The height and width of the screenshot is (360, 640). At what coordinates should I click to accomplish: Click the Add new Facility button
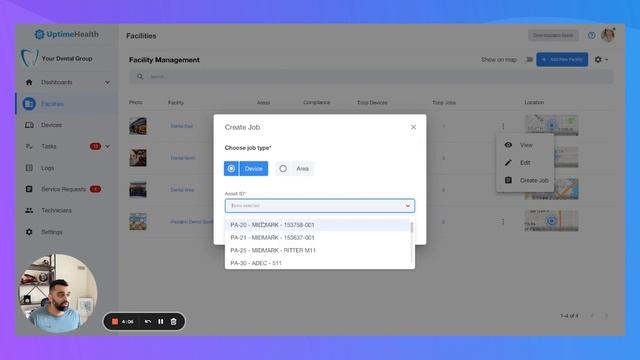coord(562,60)
